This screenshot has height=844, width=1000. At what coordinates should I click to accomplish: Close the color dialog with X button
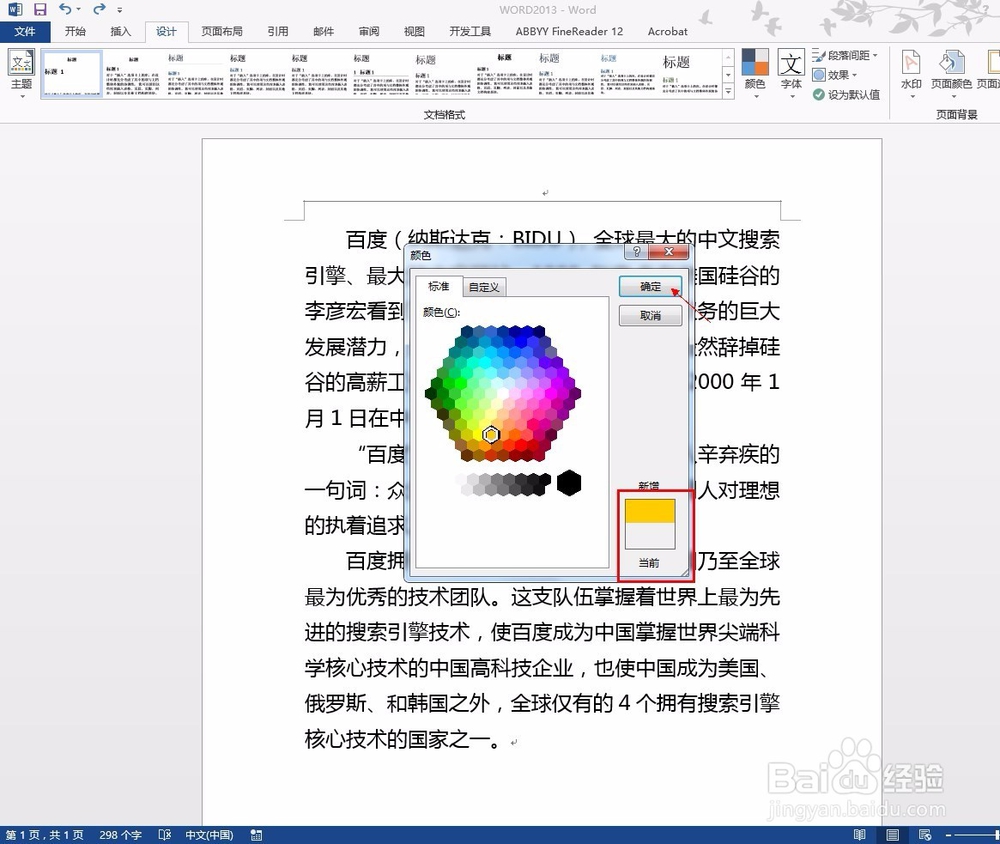pyautogui.click(x=668, y=251)
